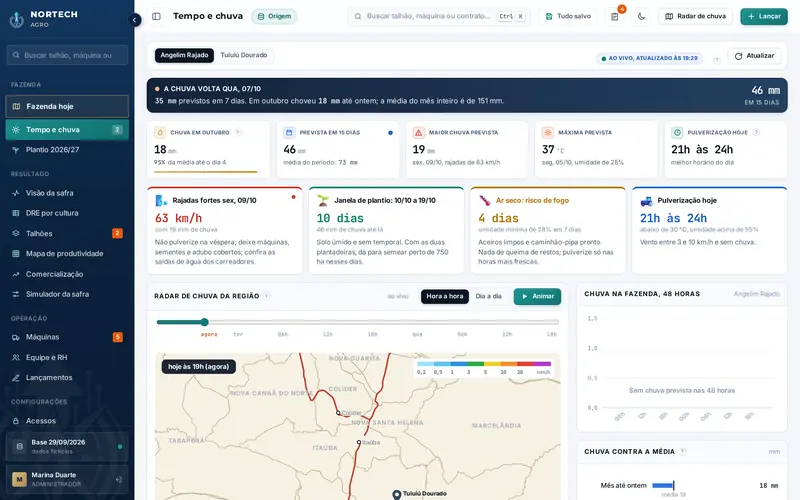
Task: Open the Radar de chuva button
Action: tap(695, 16)
